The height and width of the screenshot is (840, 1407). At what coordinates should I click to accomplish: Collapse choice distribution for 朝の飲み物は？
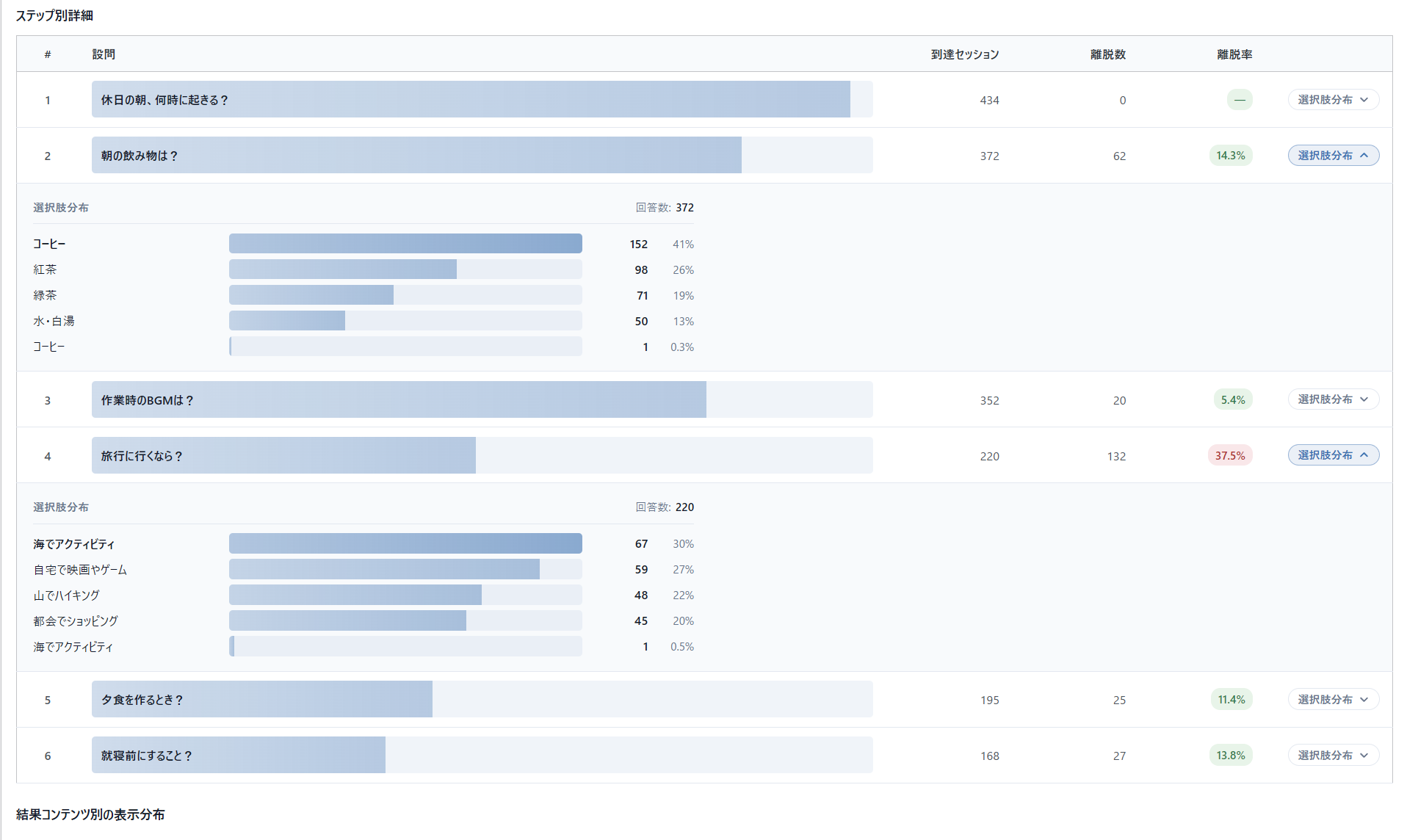coord(1333,156)
